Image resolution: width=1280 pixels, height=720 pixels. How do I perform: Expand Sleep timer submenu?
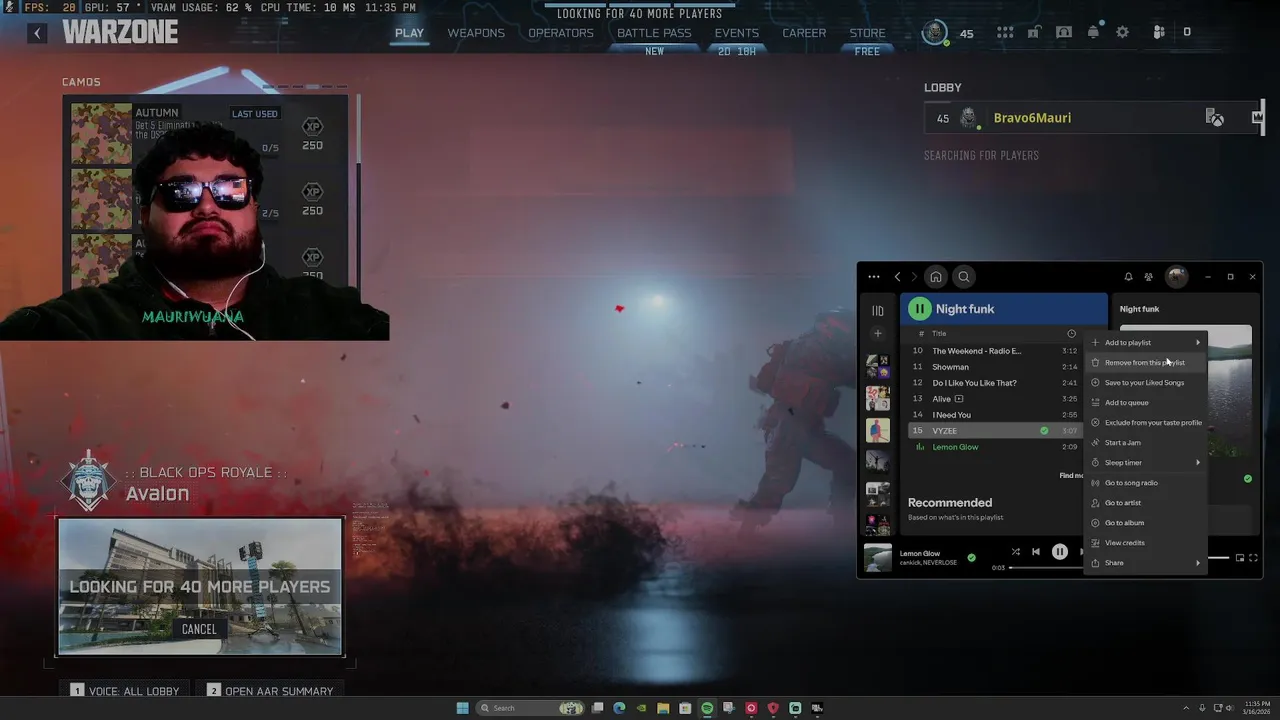(1146, 463)
